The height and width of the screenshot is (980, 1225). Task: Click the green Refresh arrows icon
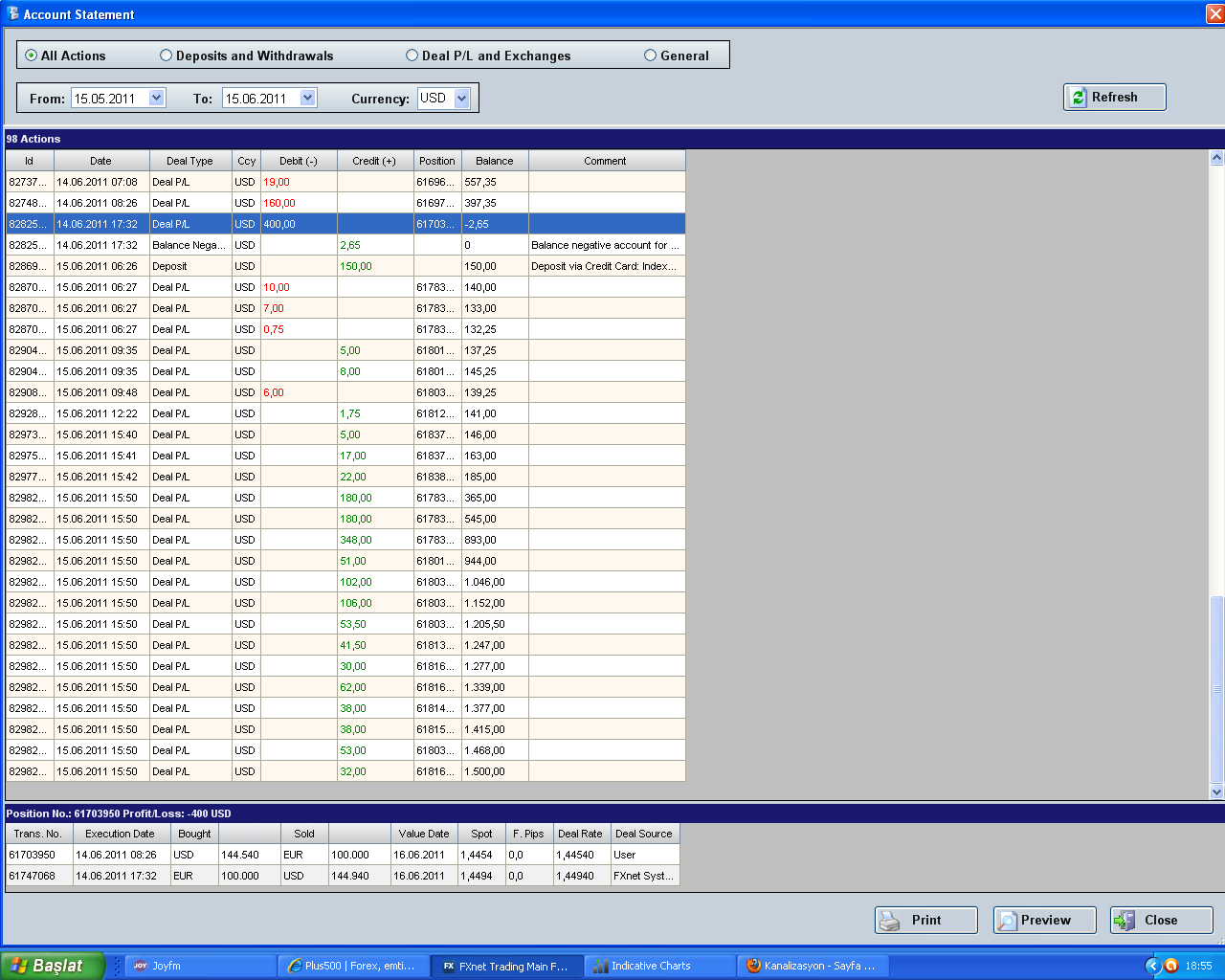1079,98
